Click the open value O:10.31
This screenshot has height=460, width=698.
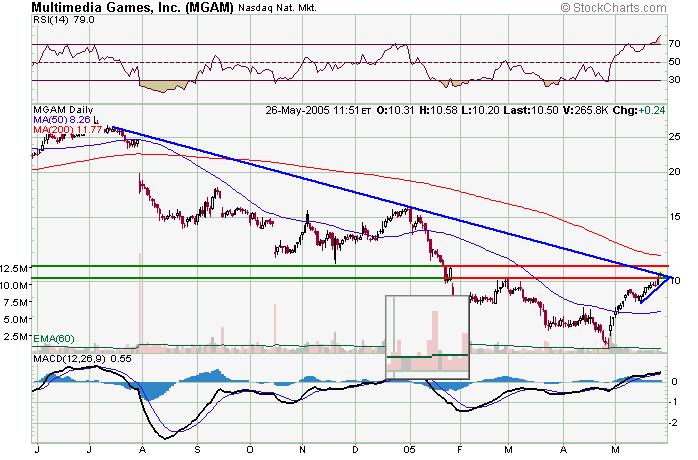coord(395,110)
